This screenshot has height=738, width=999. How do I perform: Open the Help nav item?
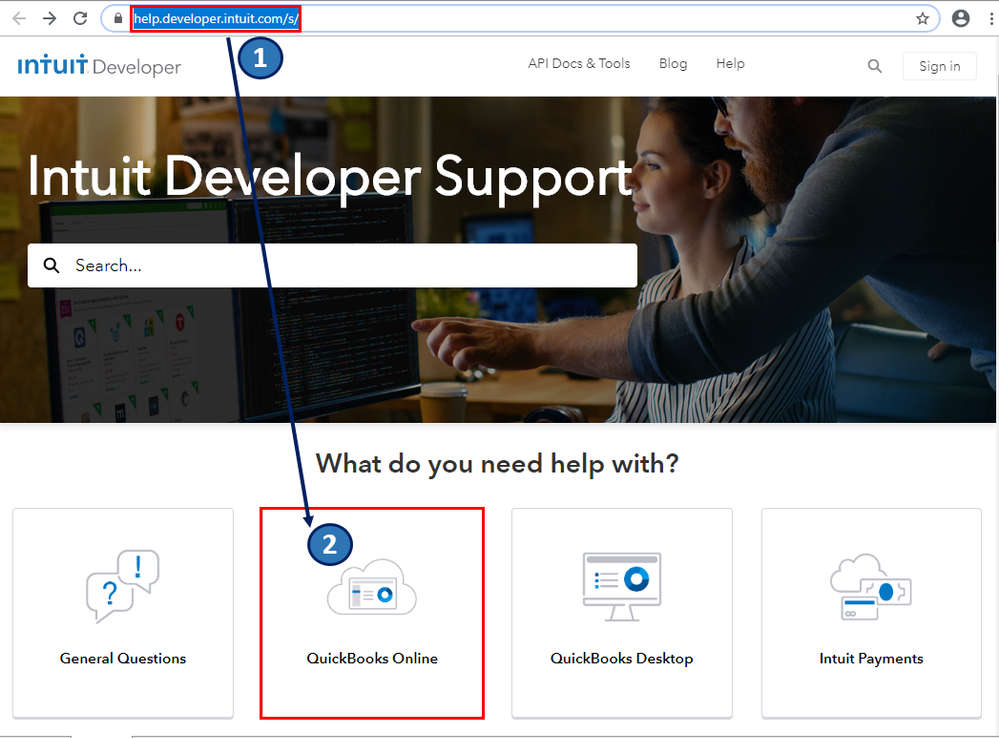coord(730,64)
